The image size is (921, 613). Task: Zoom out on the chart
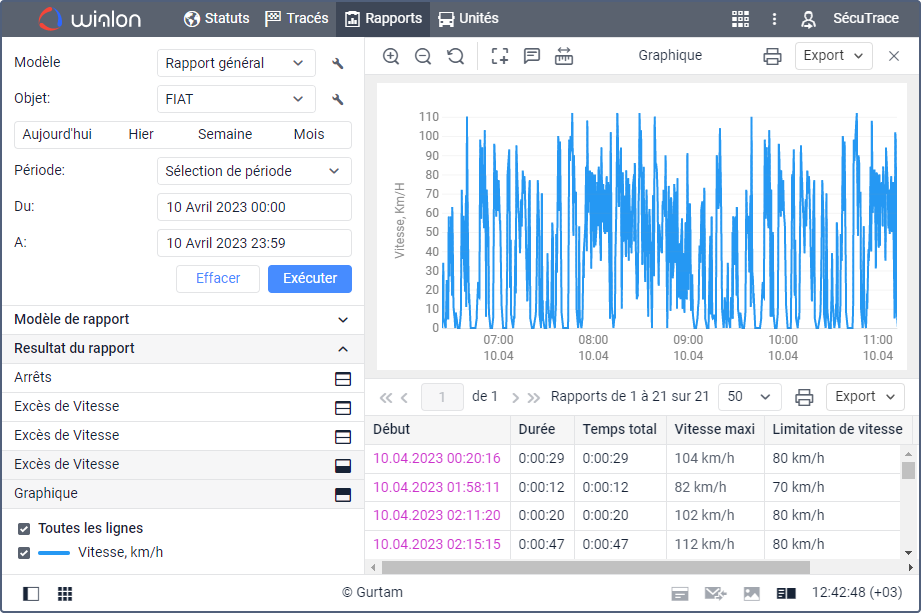click(x=423, y=56)
